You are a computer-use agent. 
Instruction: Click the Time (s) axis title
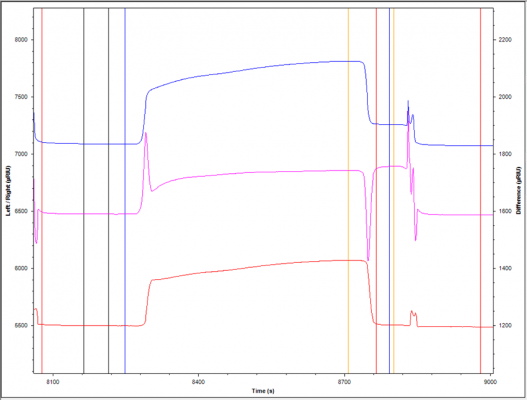tap(263, 391)
